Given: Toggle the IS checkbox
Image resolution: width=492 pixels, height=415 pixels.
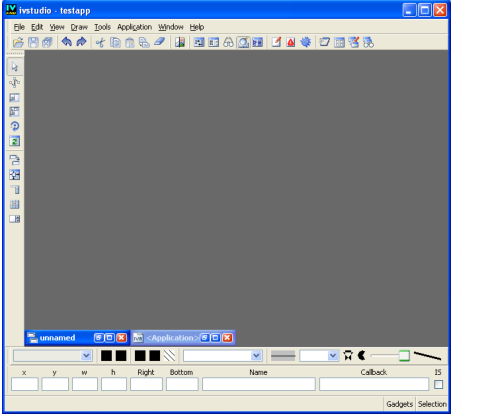Looking at the screenshot, I should [x=438, y=385].
